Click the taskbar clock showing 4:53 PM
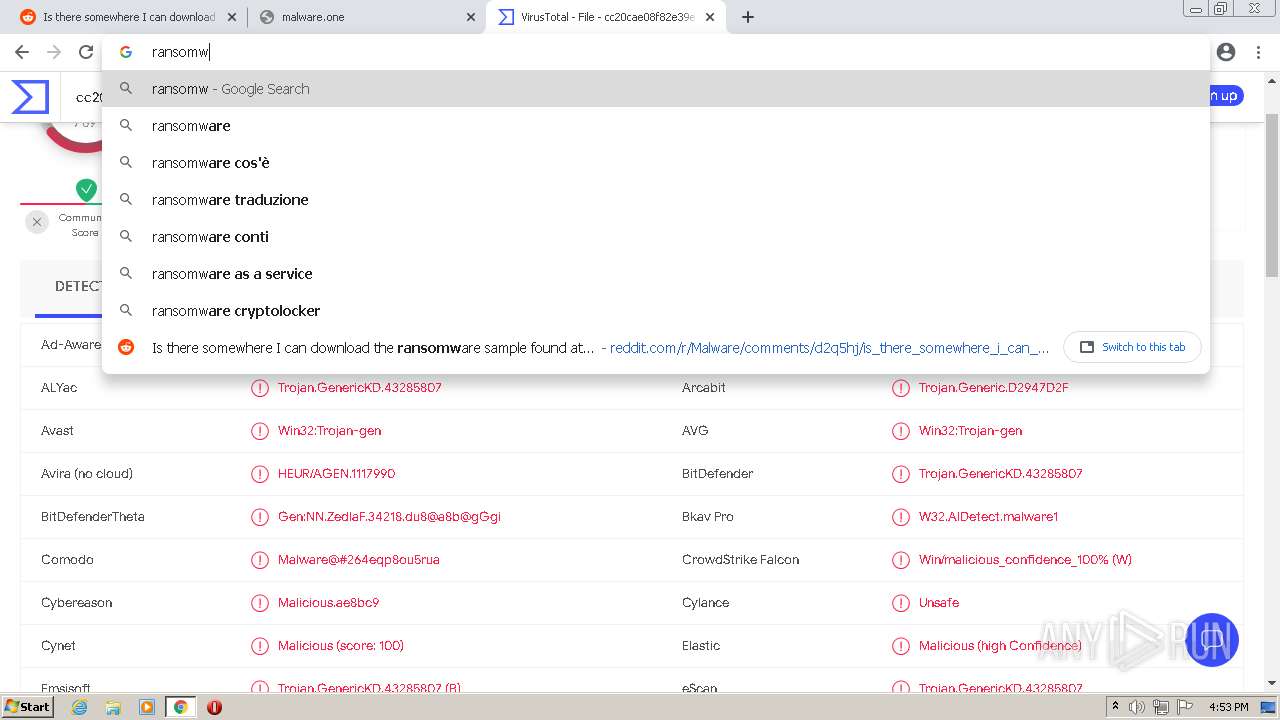The width and height of the screenshot is (1280, 720). [x=1228, y=707]
